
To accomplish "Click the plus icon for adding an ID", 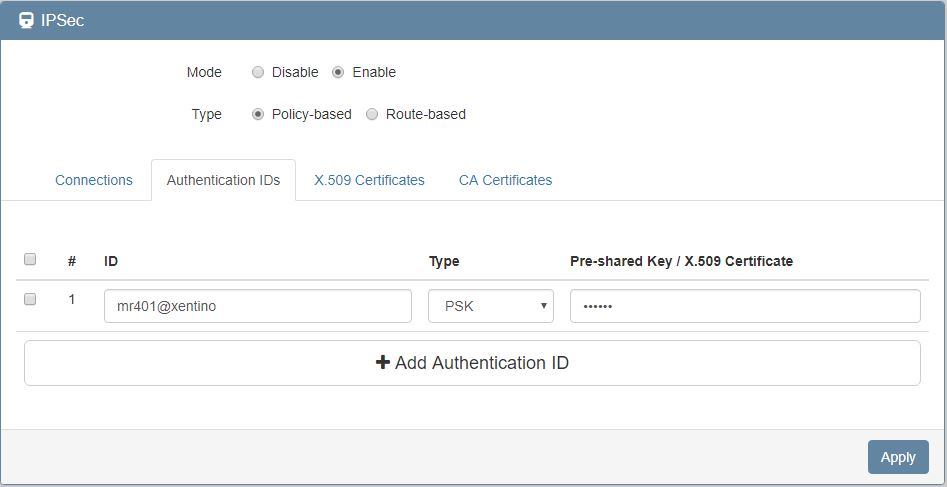I will coord(382,363).
